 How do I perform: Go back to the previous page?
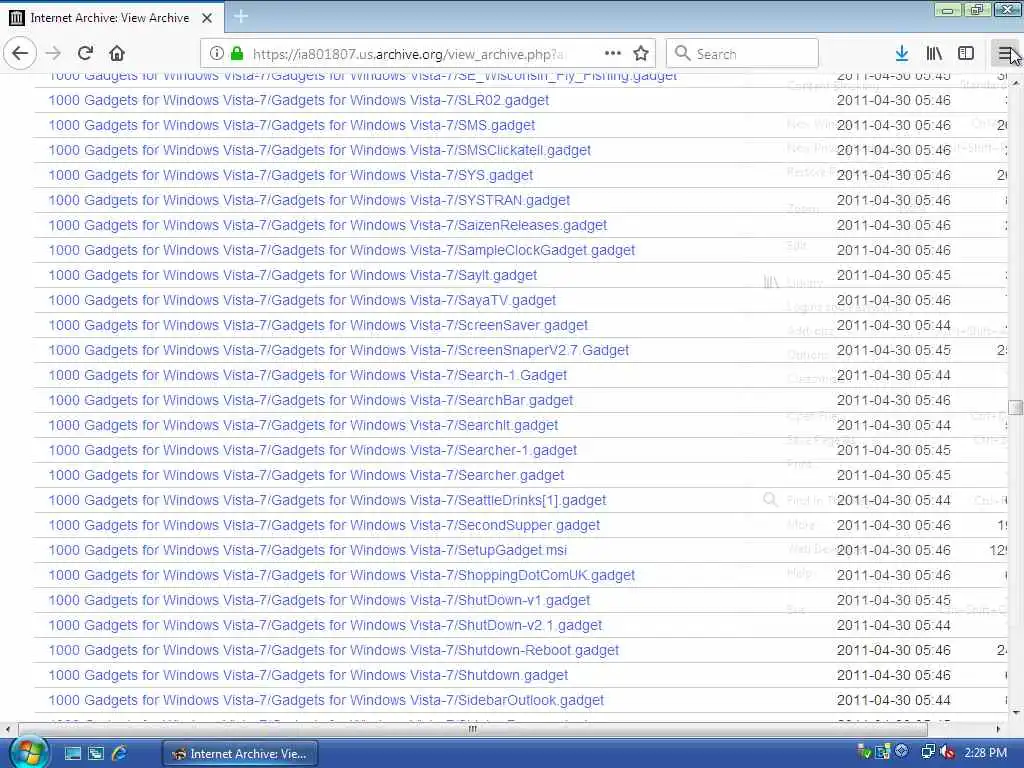click(20, 54)
